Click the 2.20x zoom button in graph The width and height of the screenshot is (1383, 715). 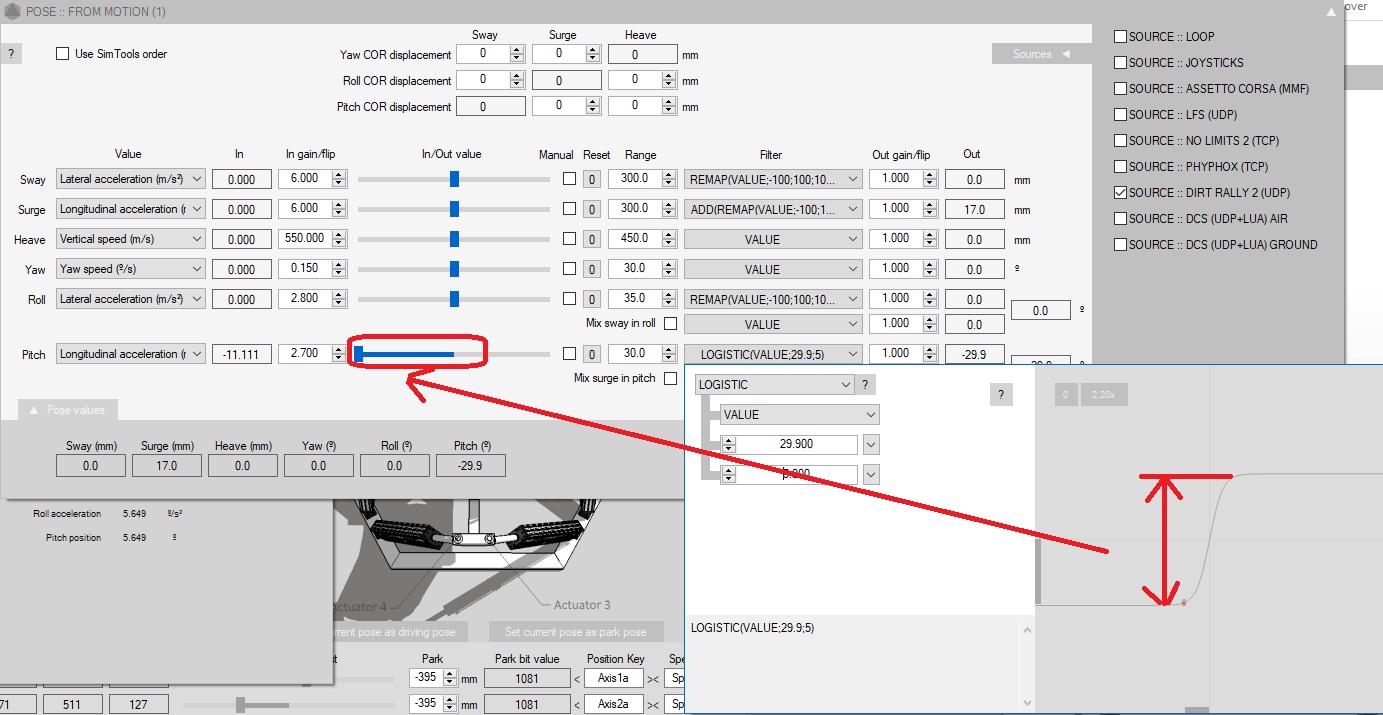[x=1102, y=395]
